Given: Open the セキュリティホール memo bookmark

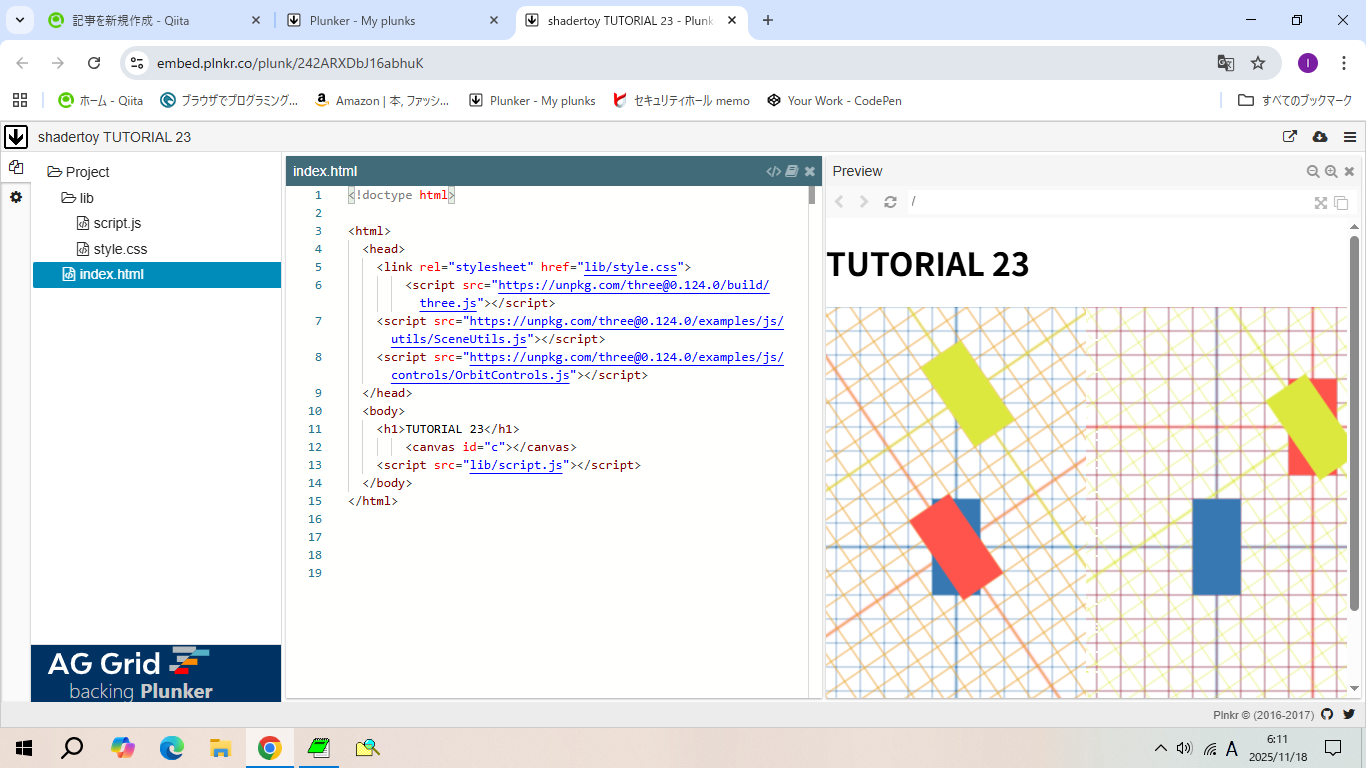Looking at the screenshot, I should [681, 100].
